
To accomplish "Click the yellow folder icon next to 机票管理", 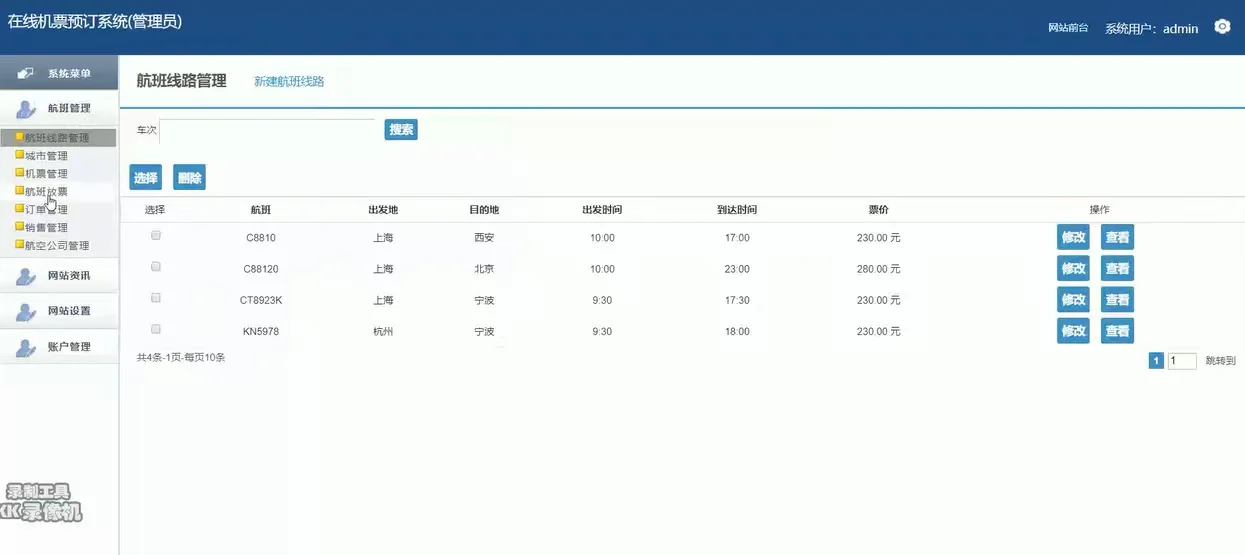I will pyautogui.click(x=19, y=173).
